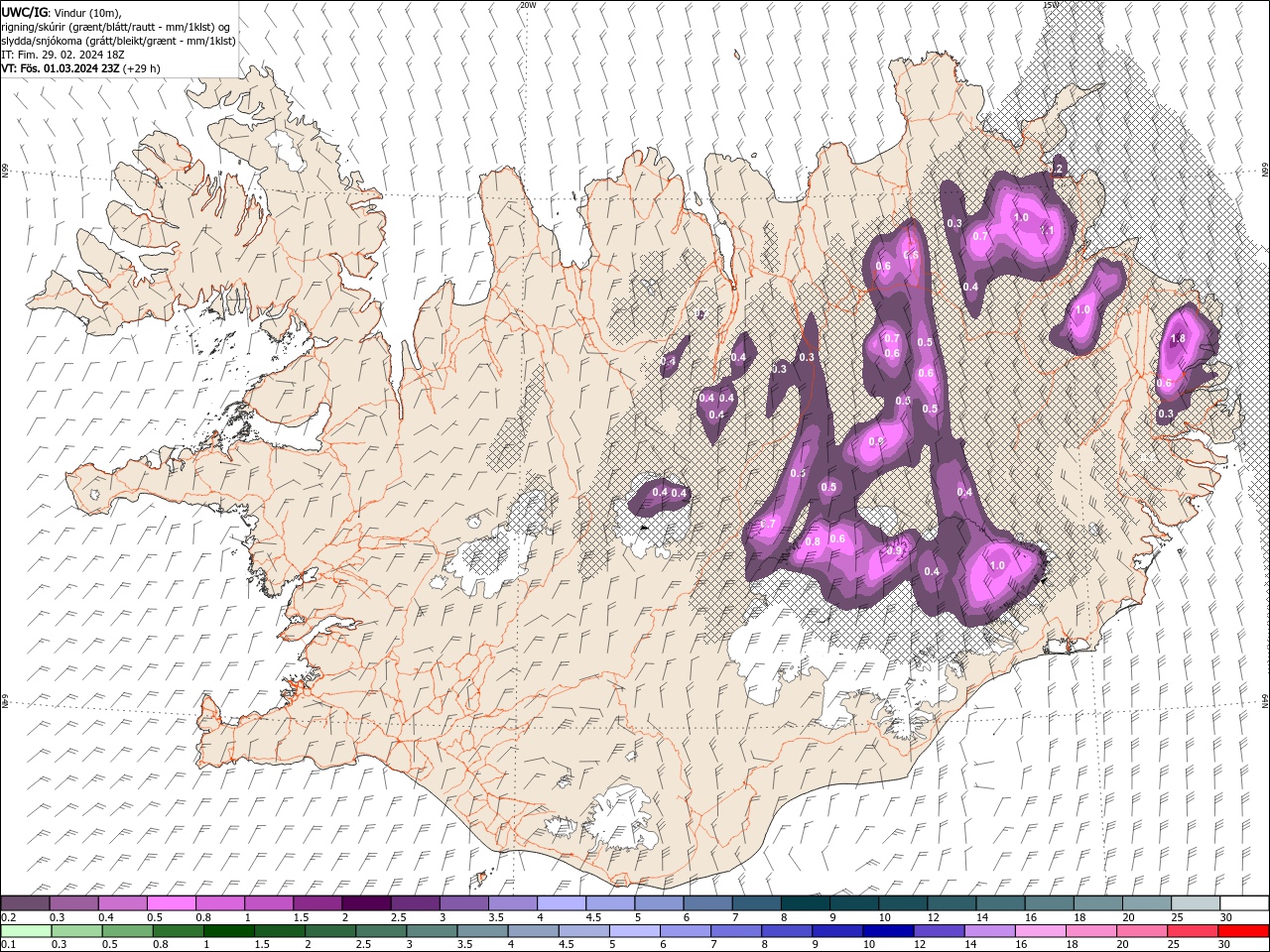Click the 'VT: Fös. 01.03.2024 23Z (+29 h)' line

click(80, 68)
